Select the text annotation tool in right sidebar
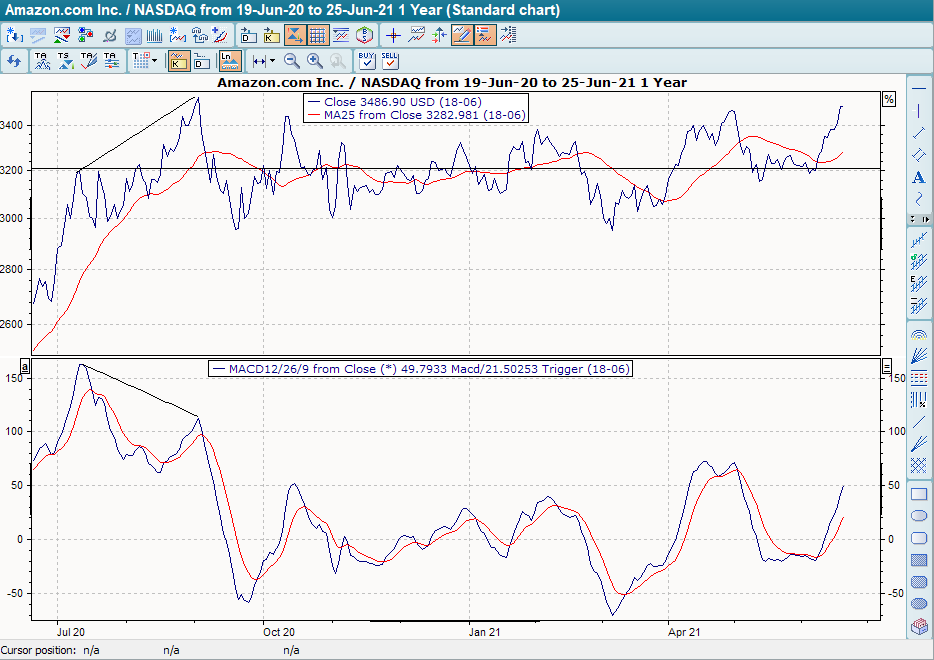Screen dimensions: 934x660 point(919,176)
